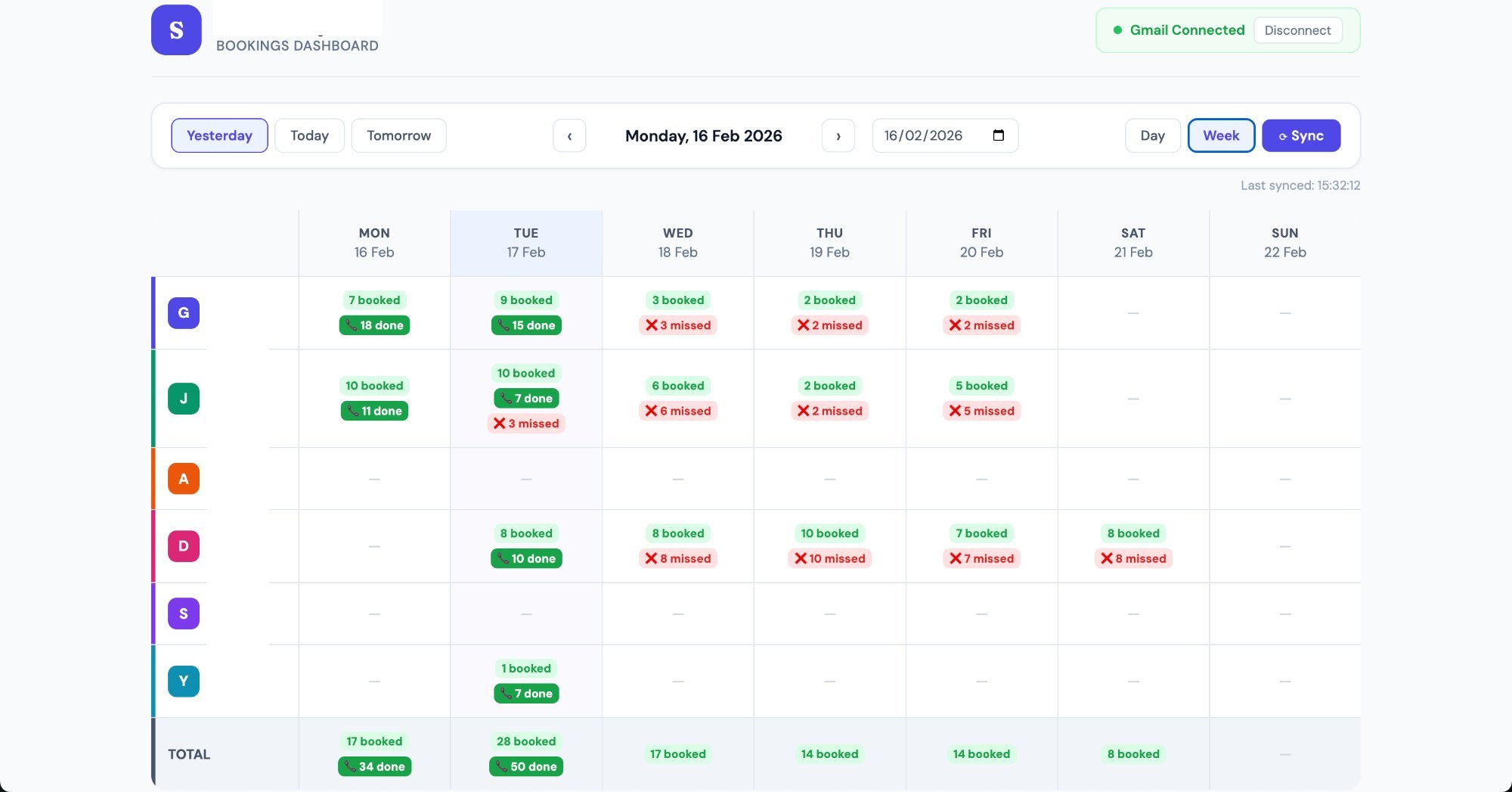Navigate to the previous day with the left chevron
The width and height of the screenshot is (1512, 792).
(569, 135)
